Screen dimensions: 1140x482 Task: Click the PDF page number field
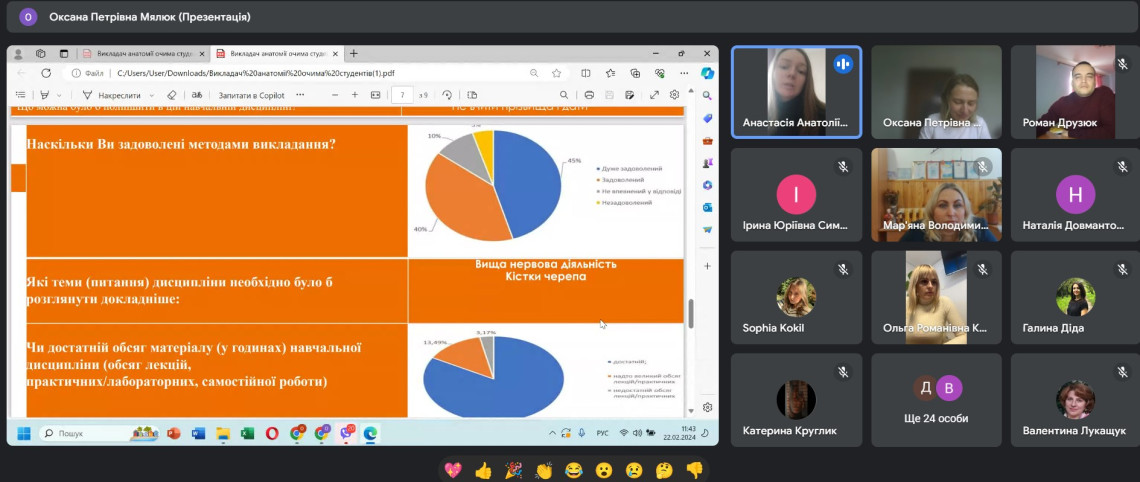tap(402, 95)
